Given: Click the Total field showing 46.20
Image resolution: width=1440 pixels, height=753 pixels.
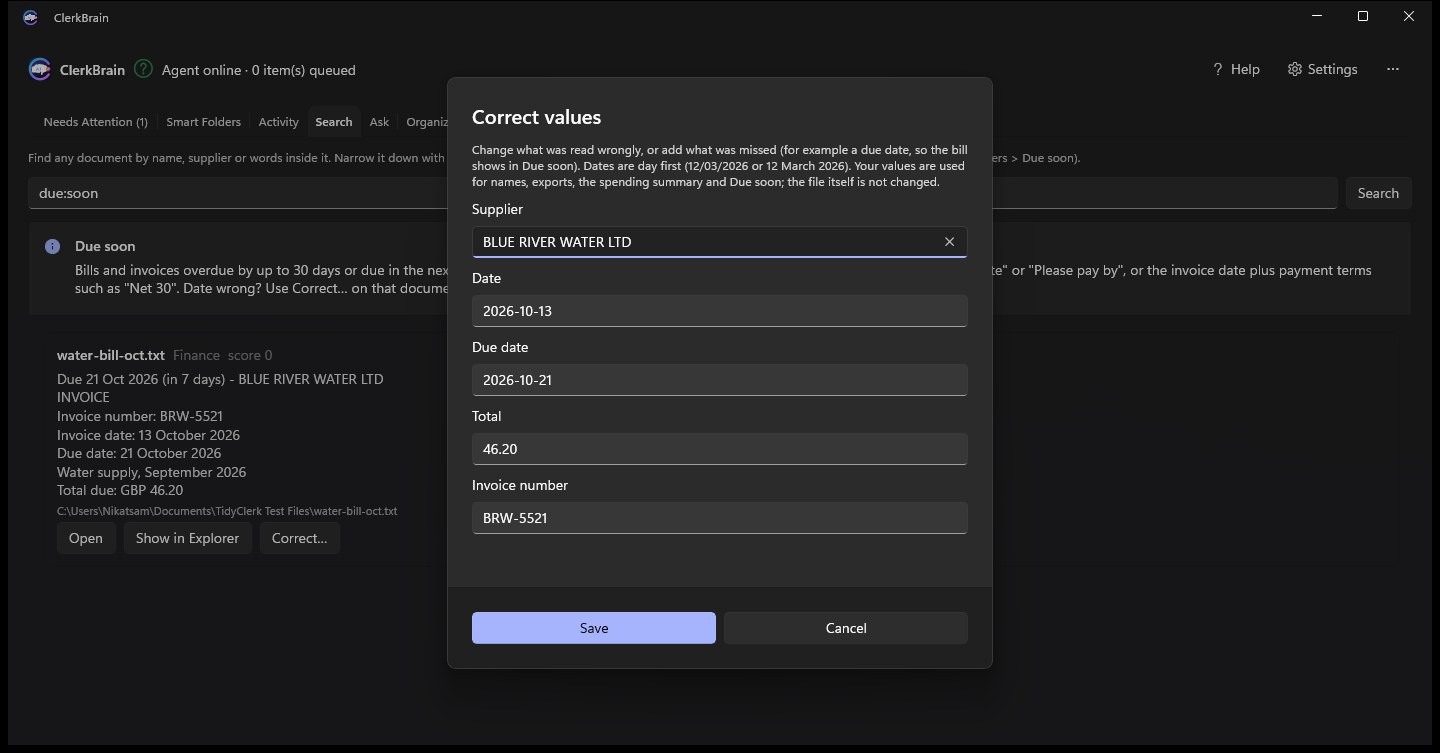Looking at the screenshot, I should pyautogui.click(x=720, y=449).
